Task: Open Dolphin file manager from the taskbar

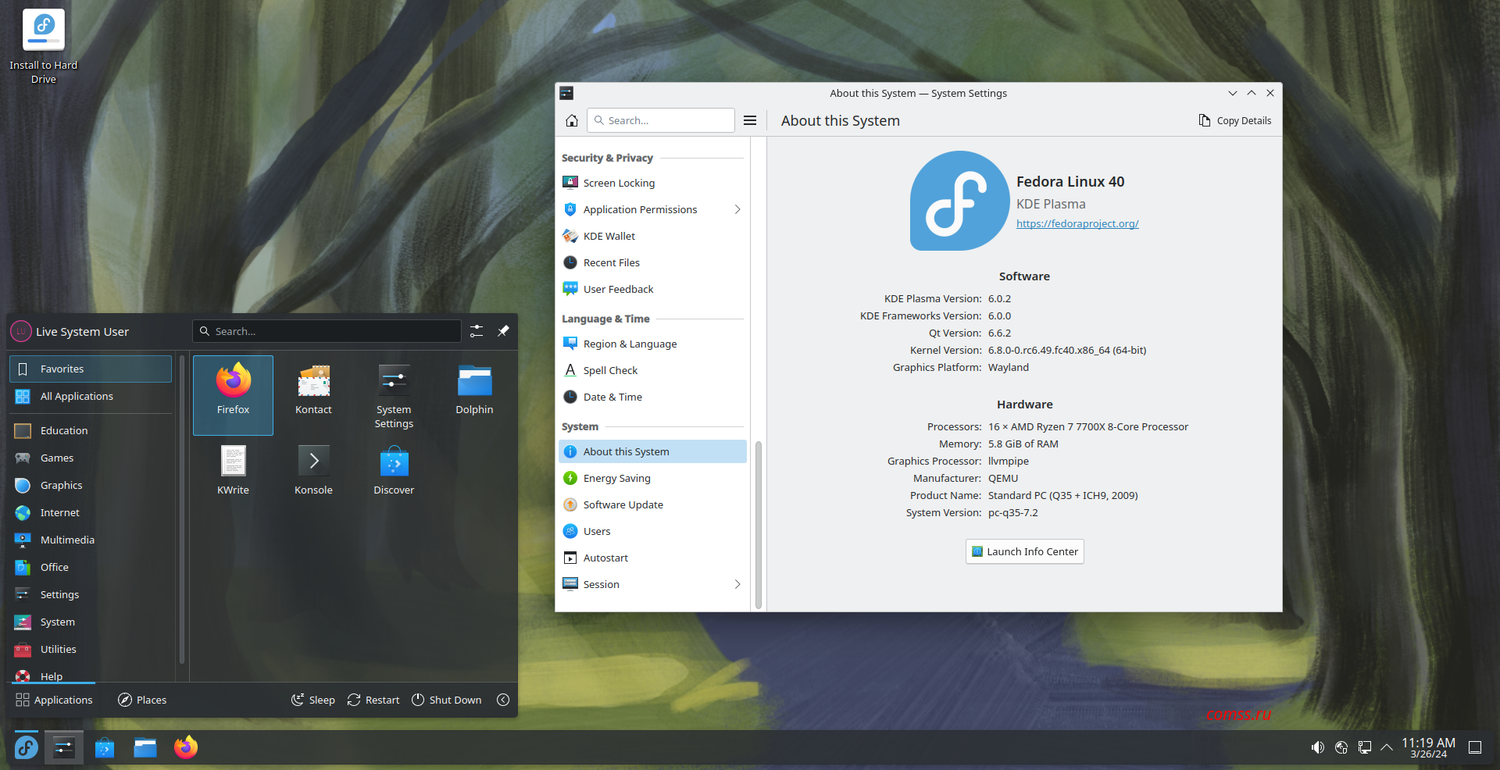Action: pos(145,747)
